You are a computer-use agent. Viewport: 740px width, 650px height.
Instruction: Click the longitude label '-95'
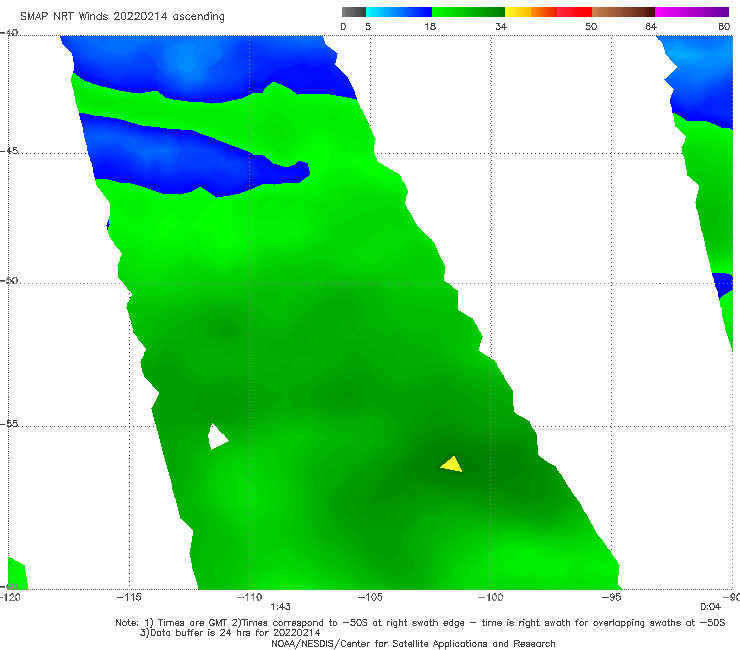click(x=611, y=597)
